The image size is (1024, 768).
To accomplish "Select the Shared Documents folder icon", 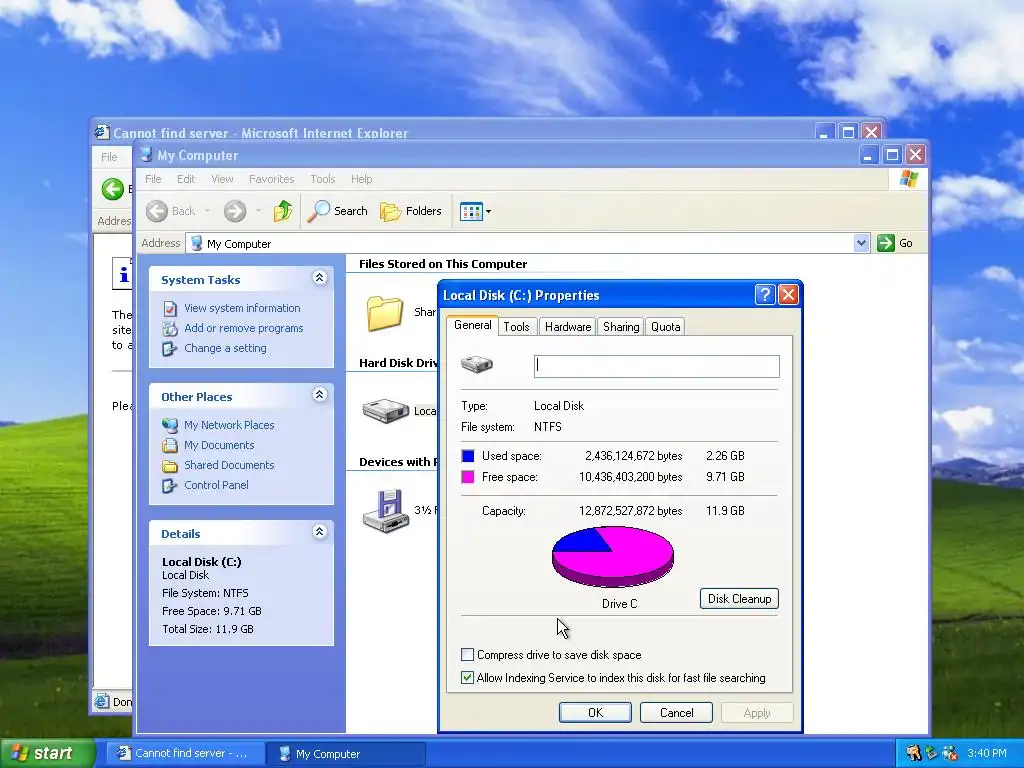I will (385, 313).
